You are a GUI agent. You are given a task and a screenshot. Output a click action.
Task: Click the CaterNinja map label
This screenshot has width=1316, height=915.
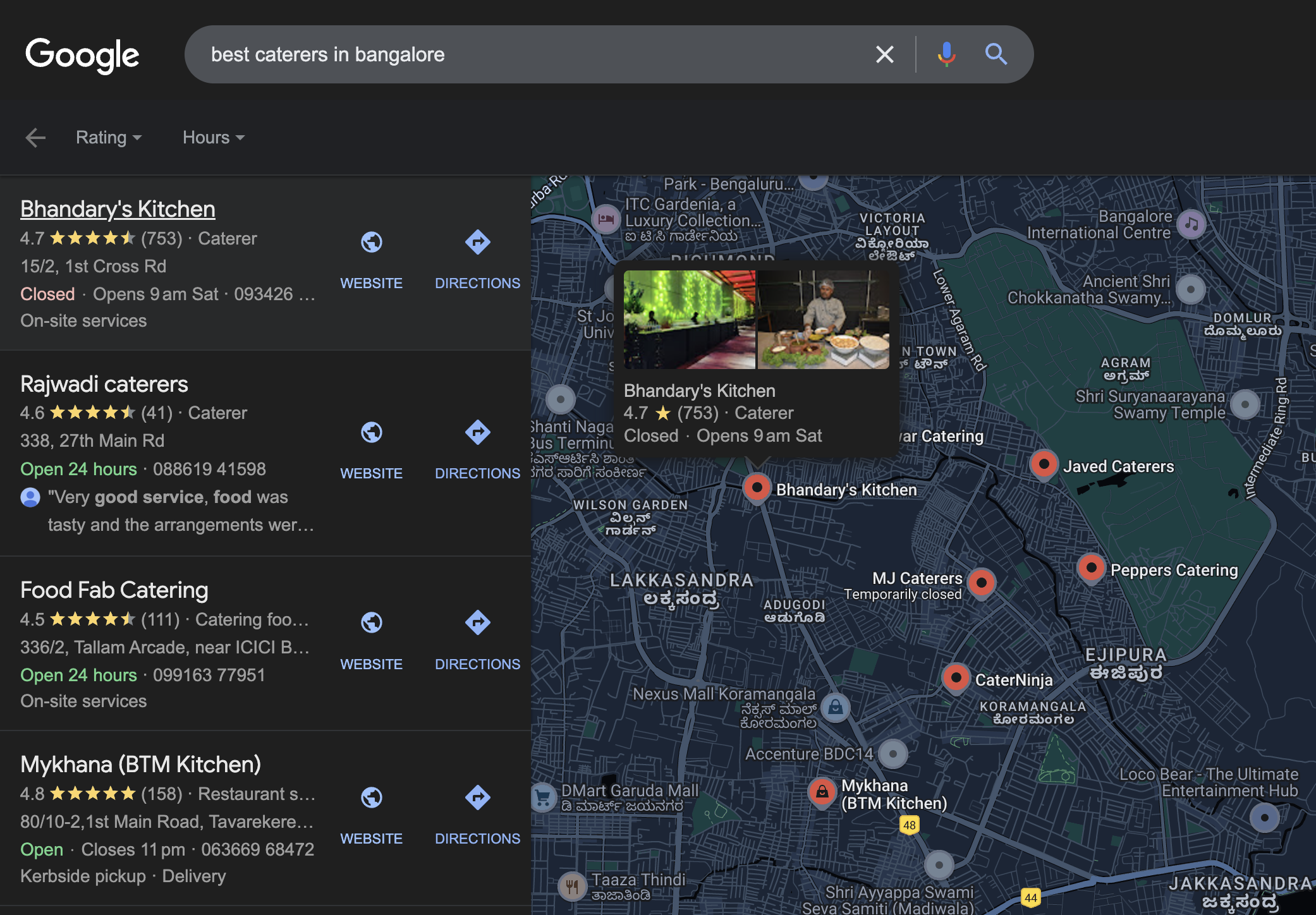pos(1014,680)
